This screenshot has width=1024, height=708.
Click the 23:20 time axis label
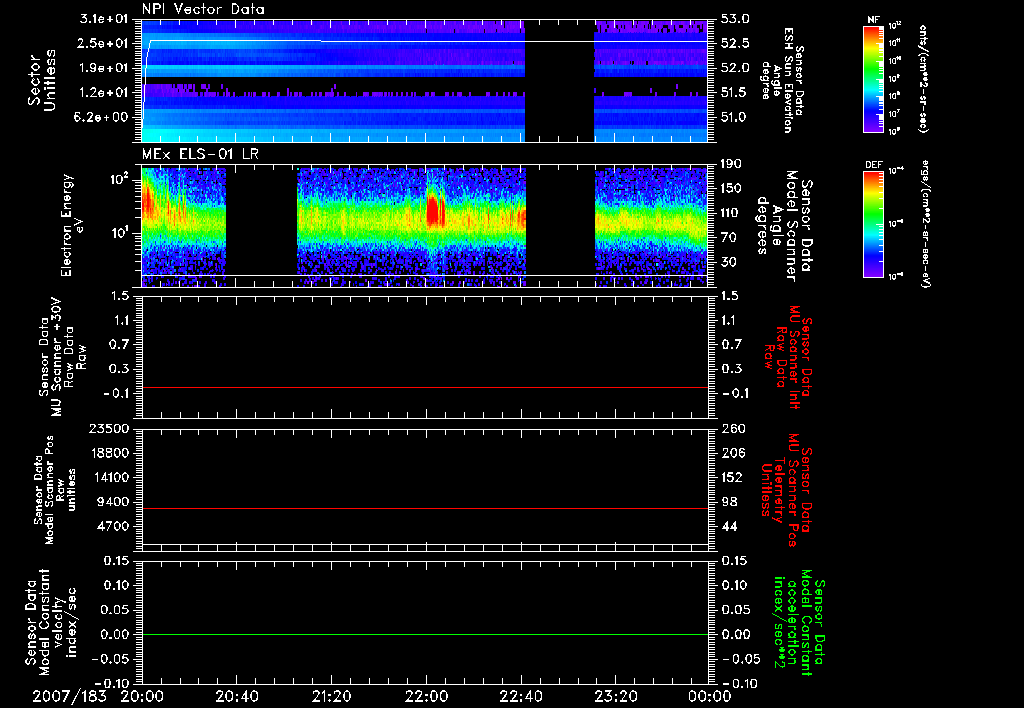pyautogui.click(x=616, y=694)
